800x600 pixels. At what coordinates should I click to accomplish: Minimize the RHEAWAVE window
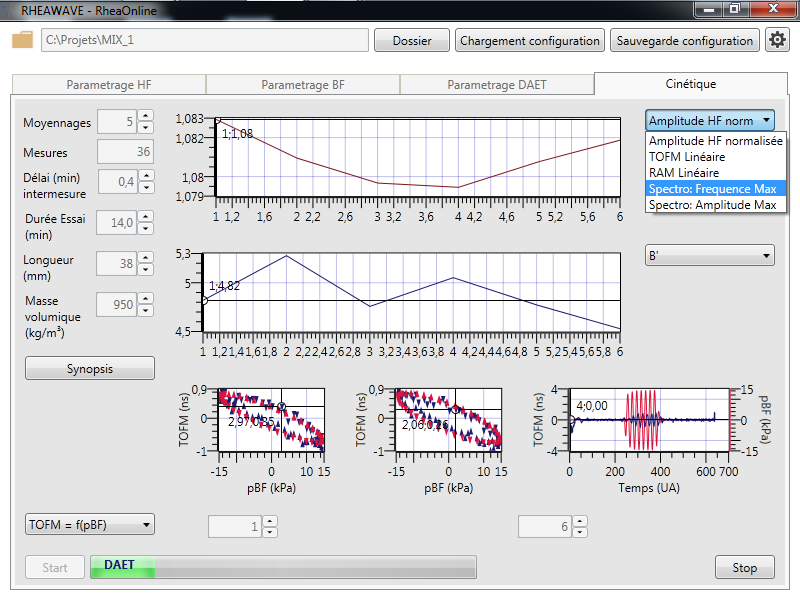709,9
